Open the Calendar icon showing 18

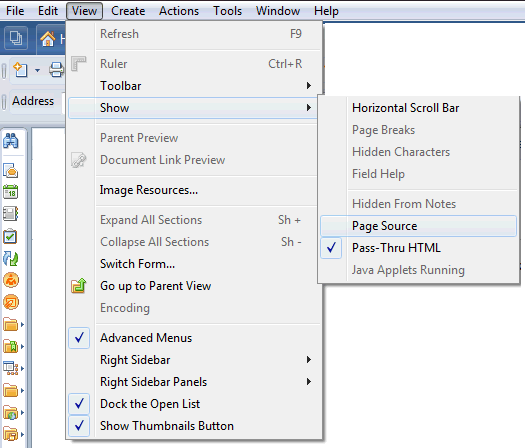[11, 192]
